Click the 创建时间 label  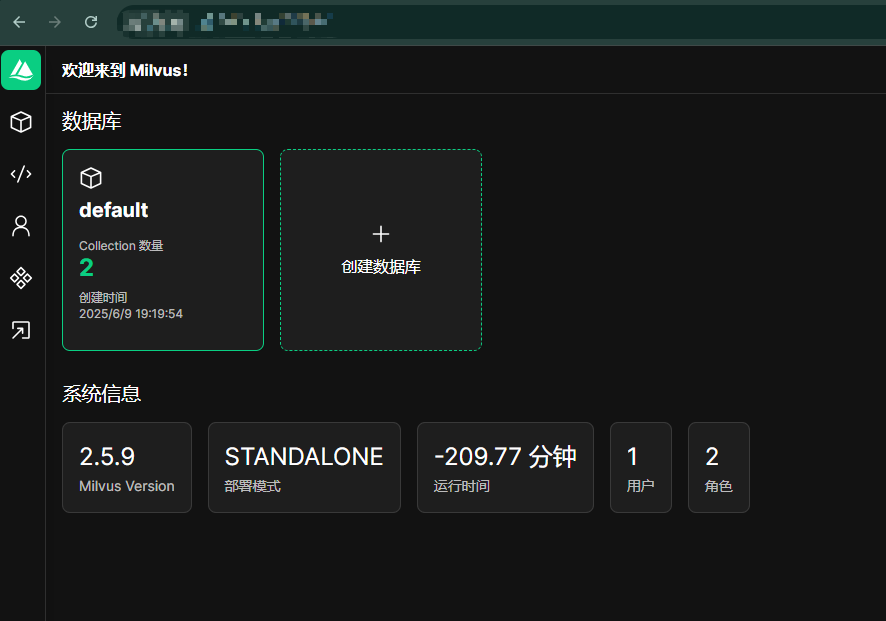point(103,298)
